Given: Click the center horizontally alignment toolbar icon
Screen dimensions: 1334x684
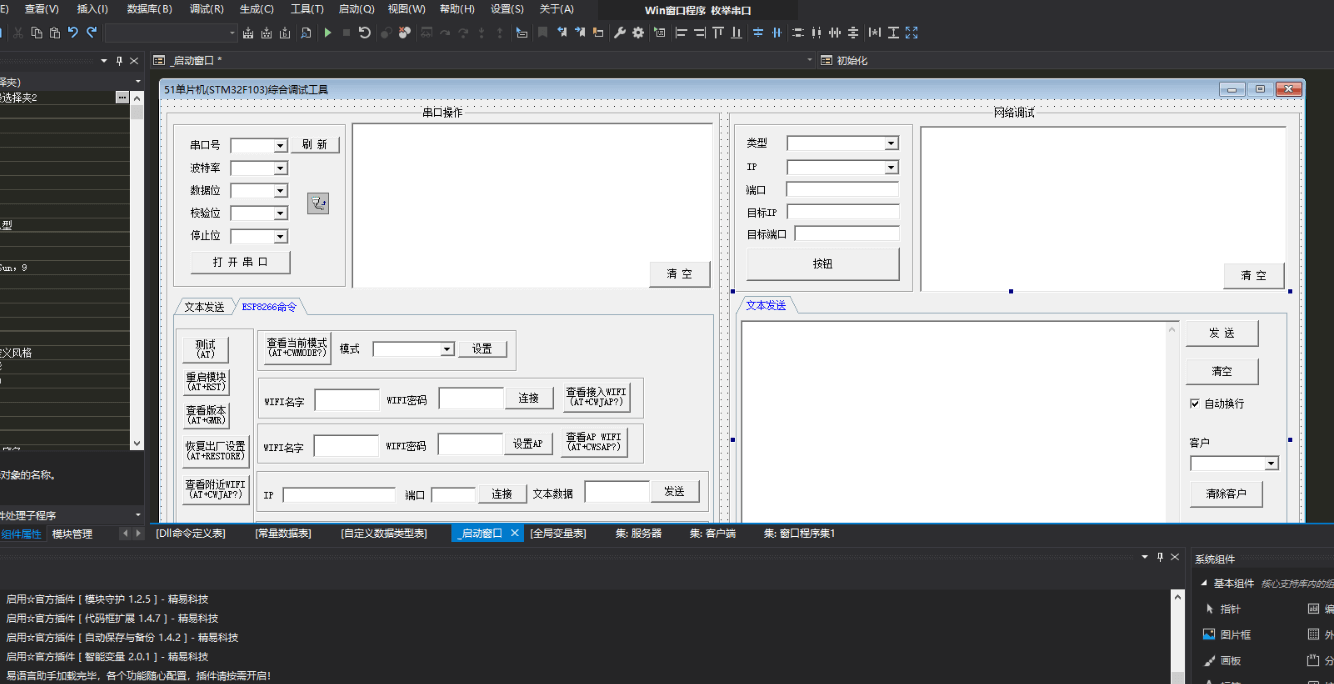Looking at the screenshot, I should [x=777, y=32].
